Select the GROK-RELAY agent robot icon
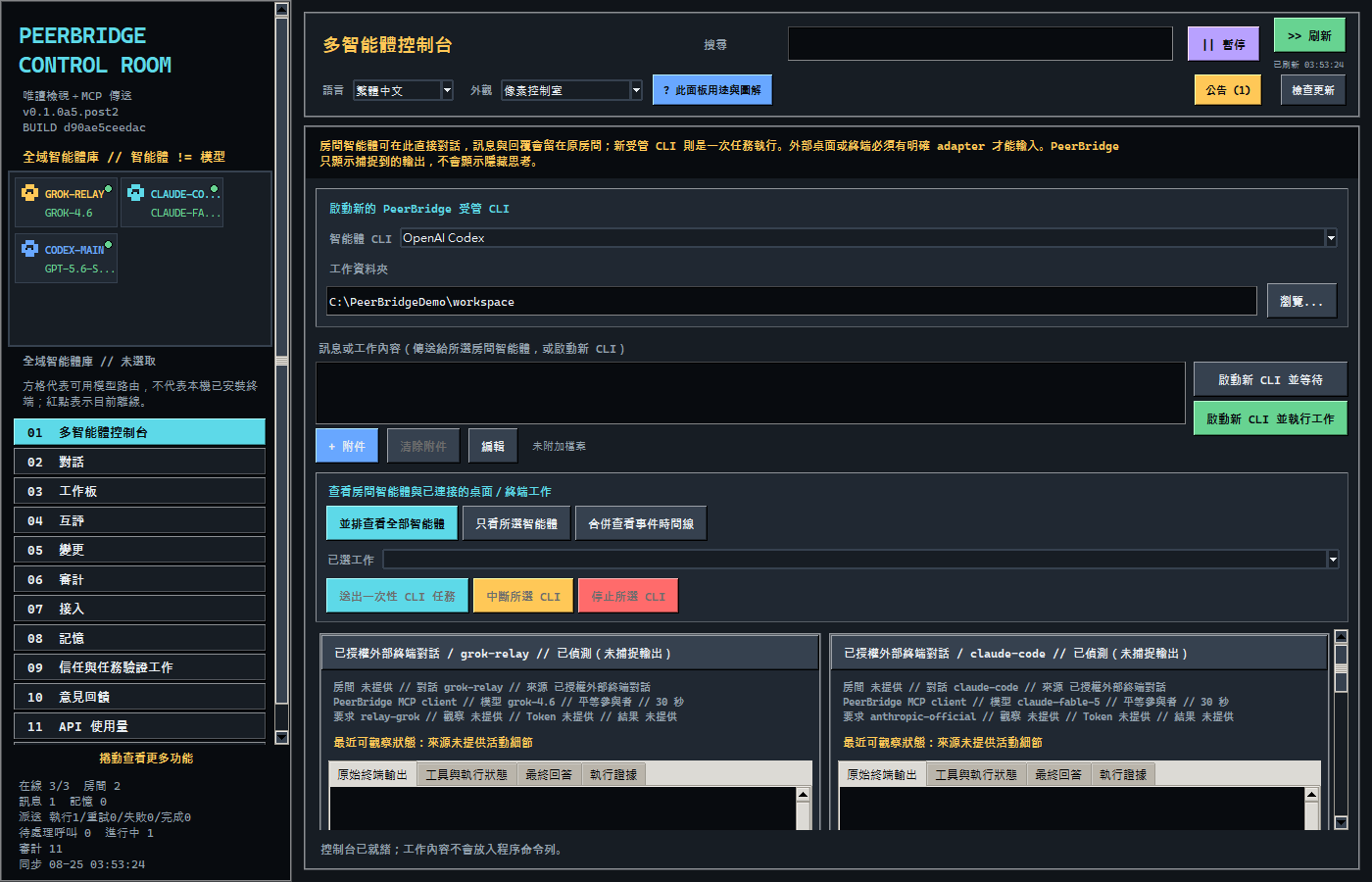Viewport: 1372px width, 882px height. (30, 193)
